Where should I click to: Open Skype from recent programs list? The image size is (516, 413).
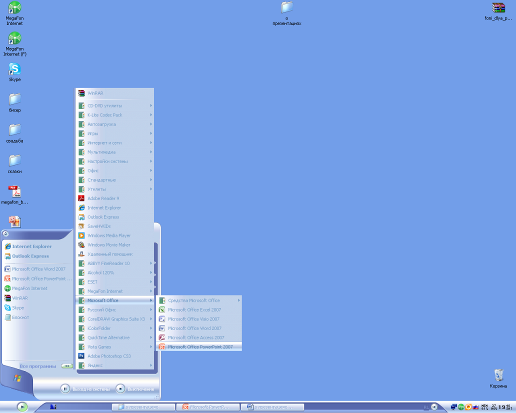pyautogui.click(x=37, y=308)
